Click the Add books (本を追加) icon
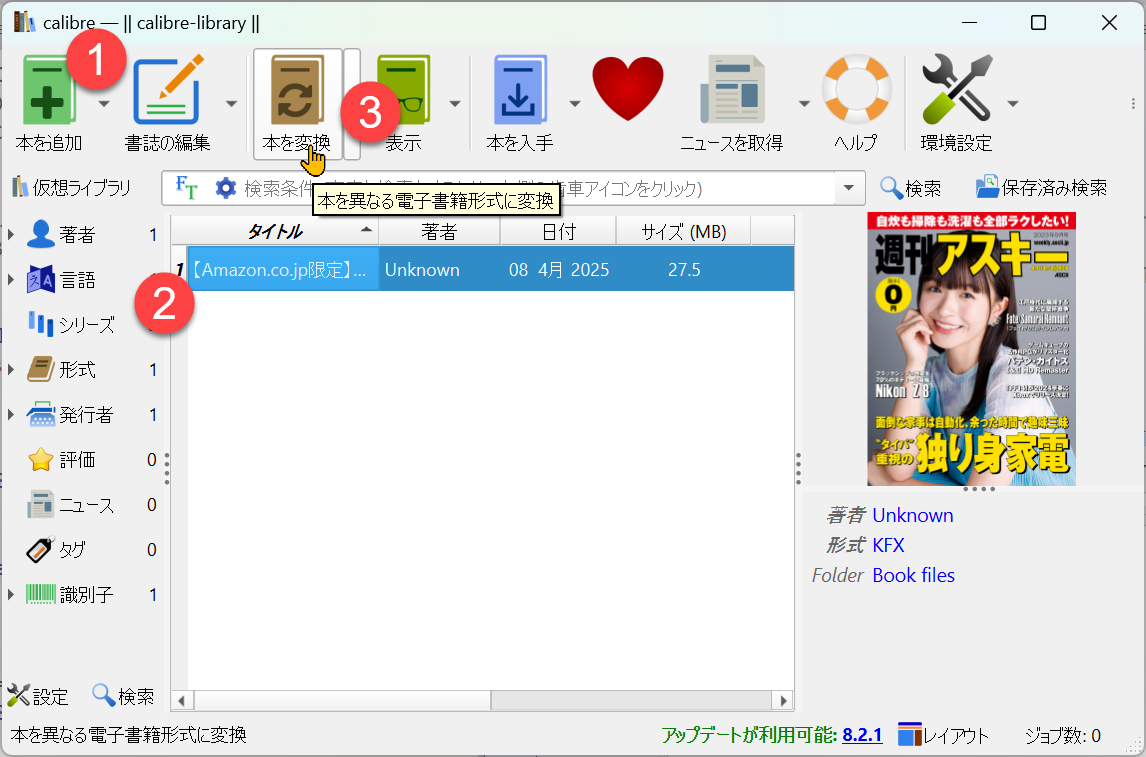The image size is (1146, 757). click(48, 91)
